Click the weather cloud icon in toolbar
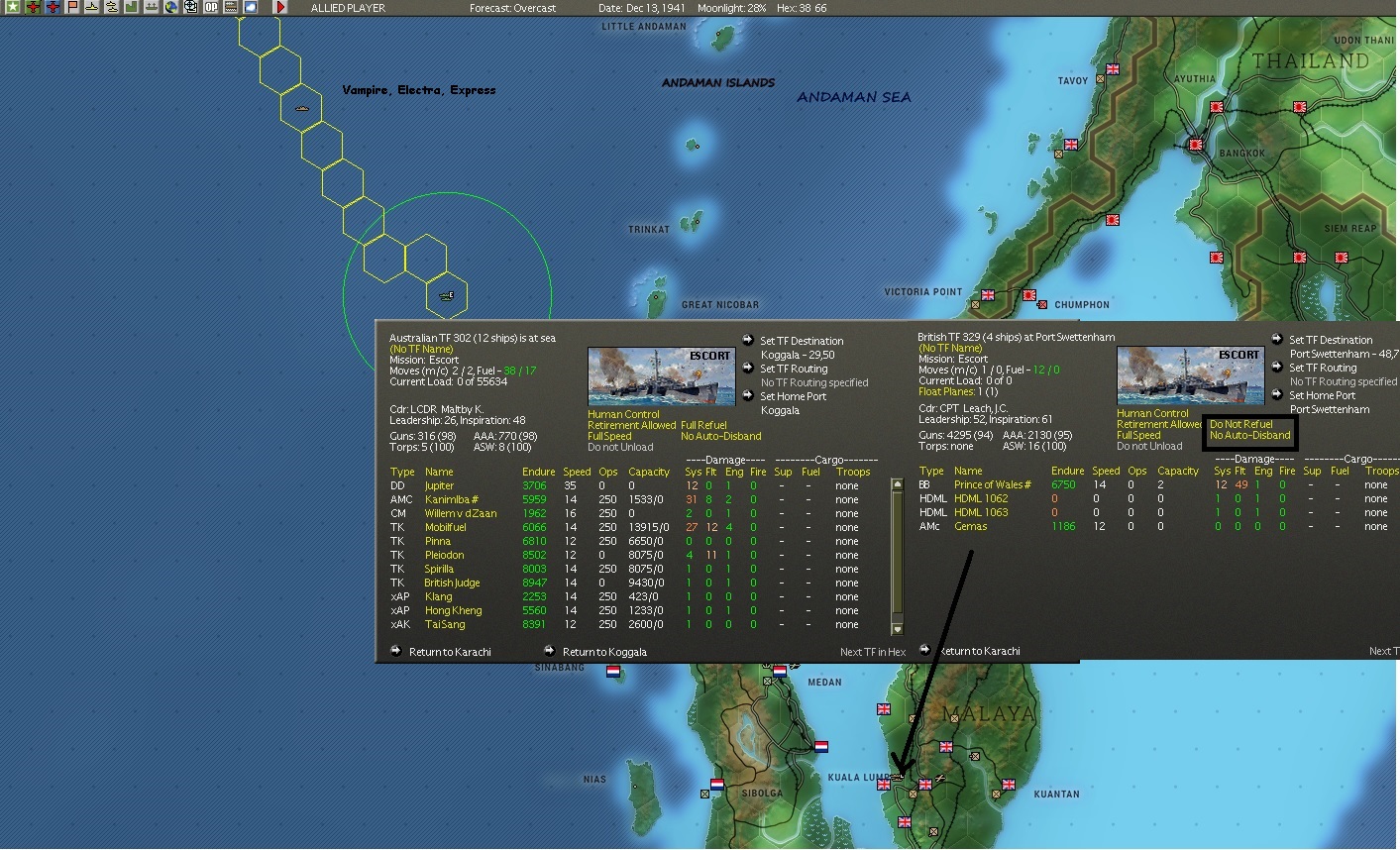 (251, 7)
